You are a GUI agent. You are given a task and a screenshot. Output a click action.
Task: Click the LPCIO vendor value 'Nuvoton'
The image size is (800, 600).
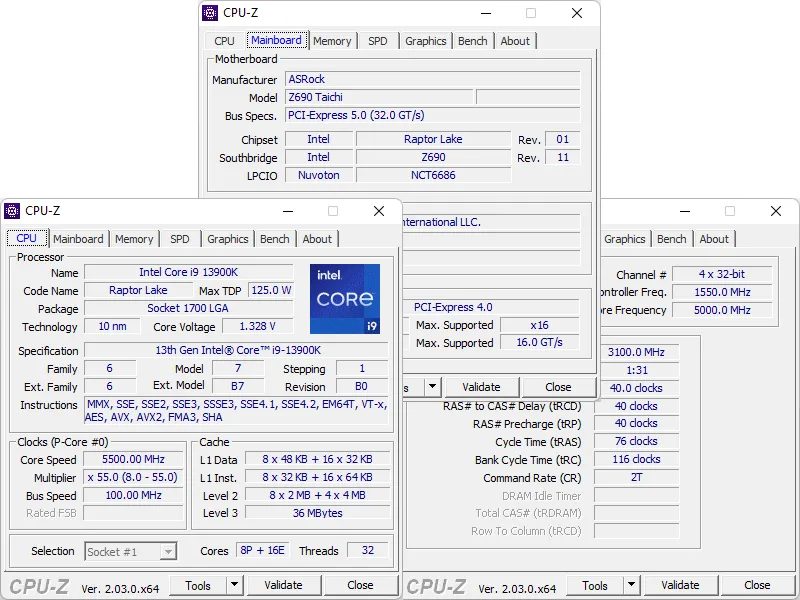pyautogui.click(x=318, y=175)
